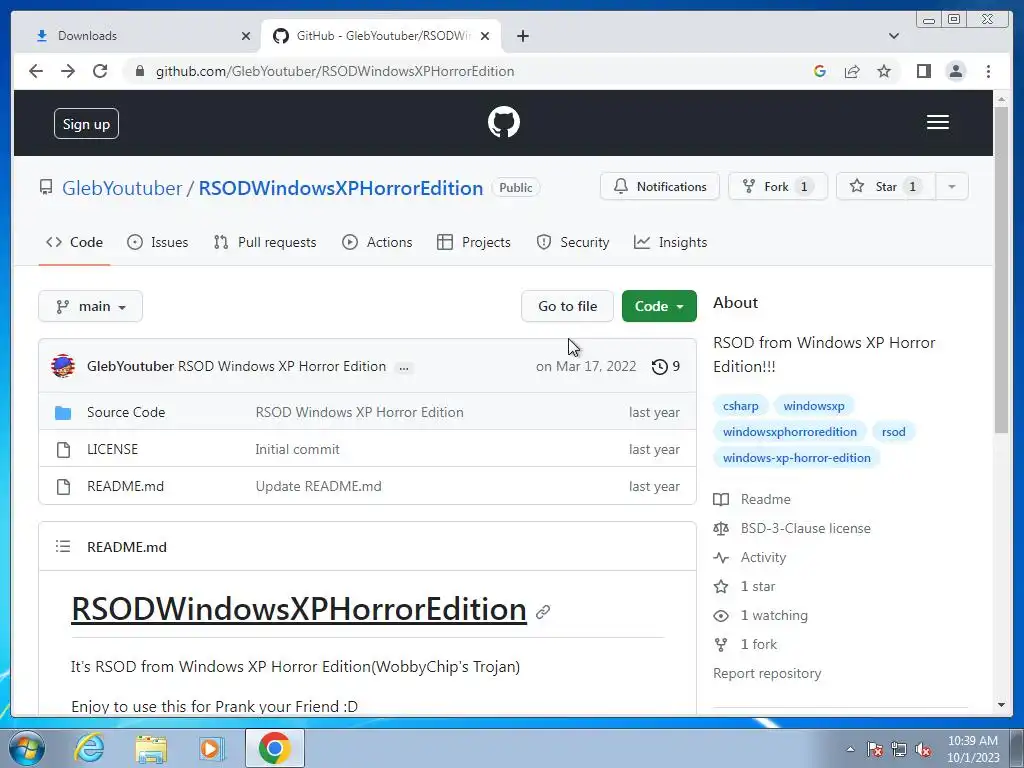The width and height of the screenshot is (1024, 768).
Task: Click GlebYoutuber's avatar image
Action: point(63,366)
